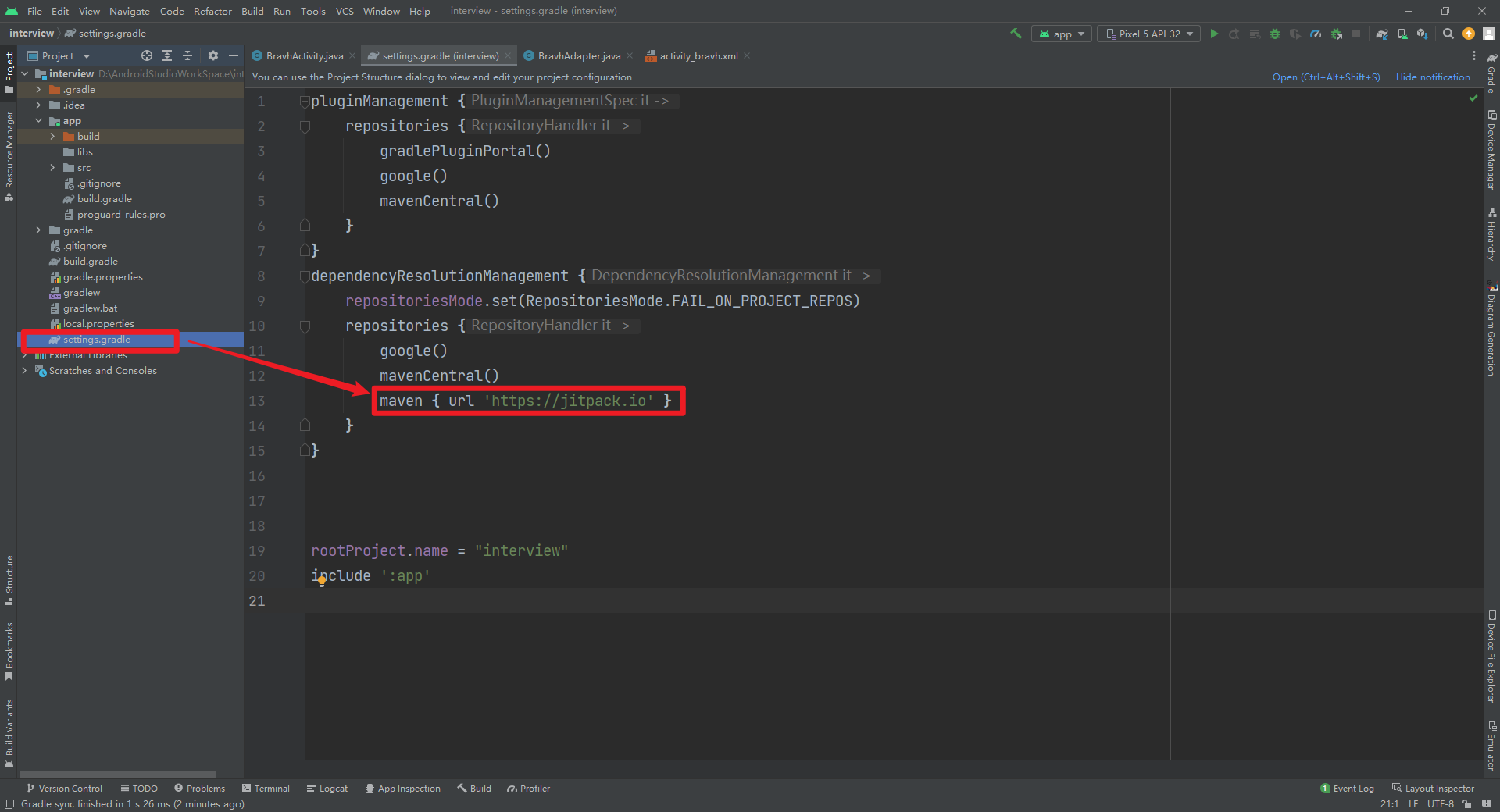Image resolution: width=1500 pixels, height=812 pixels.
Task: Expand all in Project panel
Action: (167, 55)
